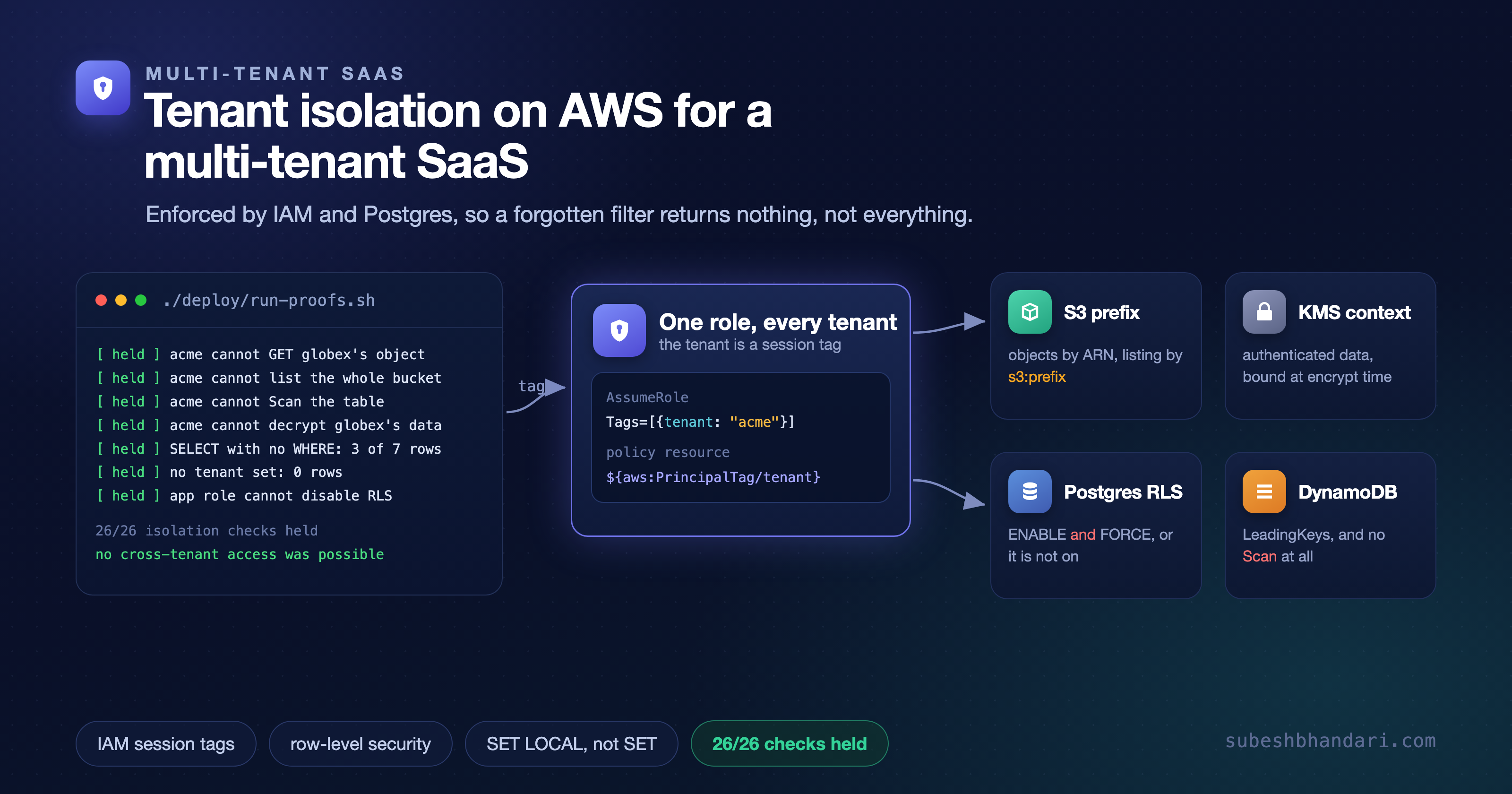Select the 26/26 checks held pill

tap(790, 743)
